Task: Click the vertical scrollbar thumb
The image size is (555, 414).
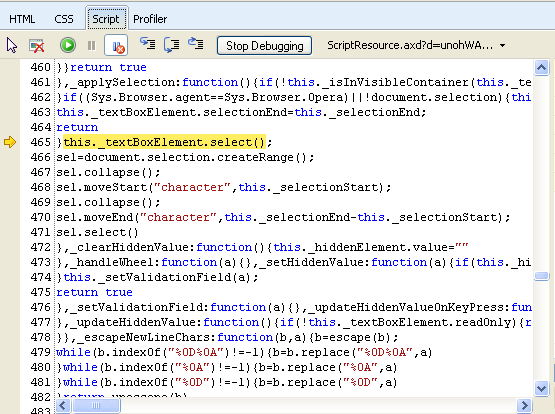Action: 542,276
